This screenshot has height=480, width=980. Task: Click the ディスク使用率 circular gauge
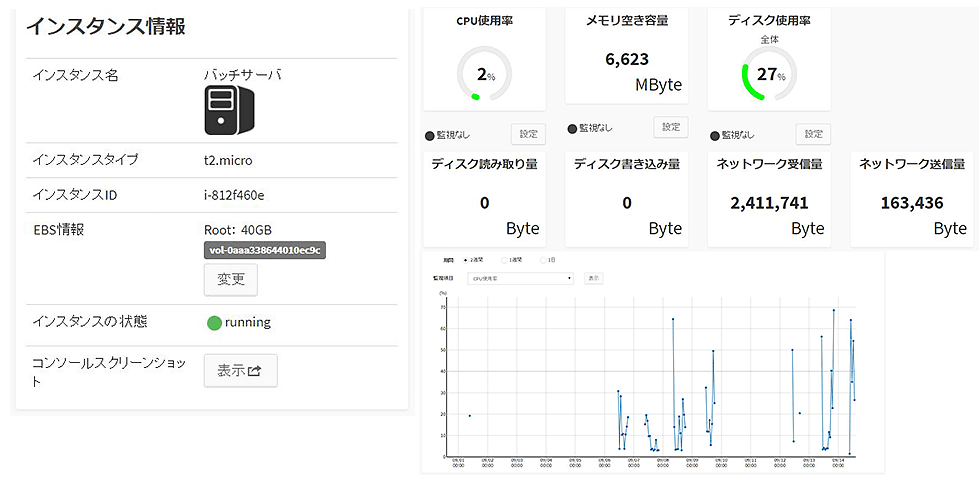(769, 74)
